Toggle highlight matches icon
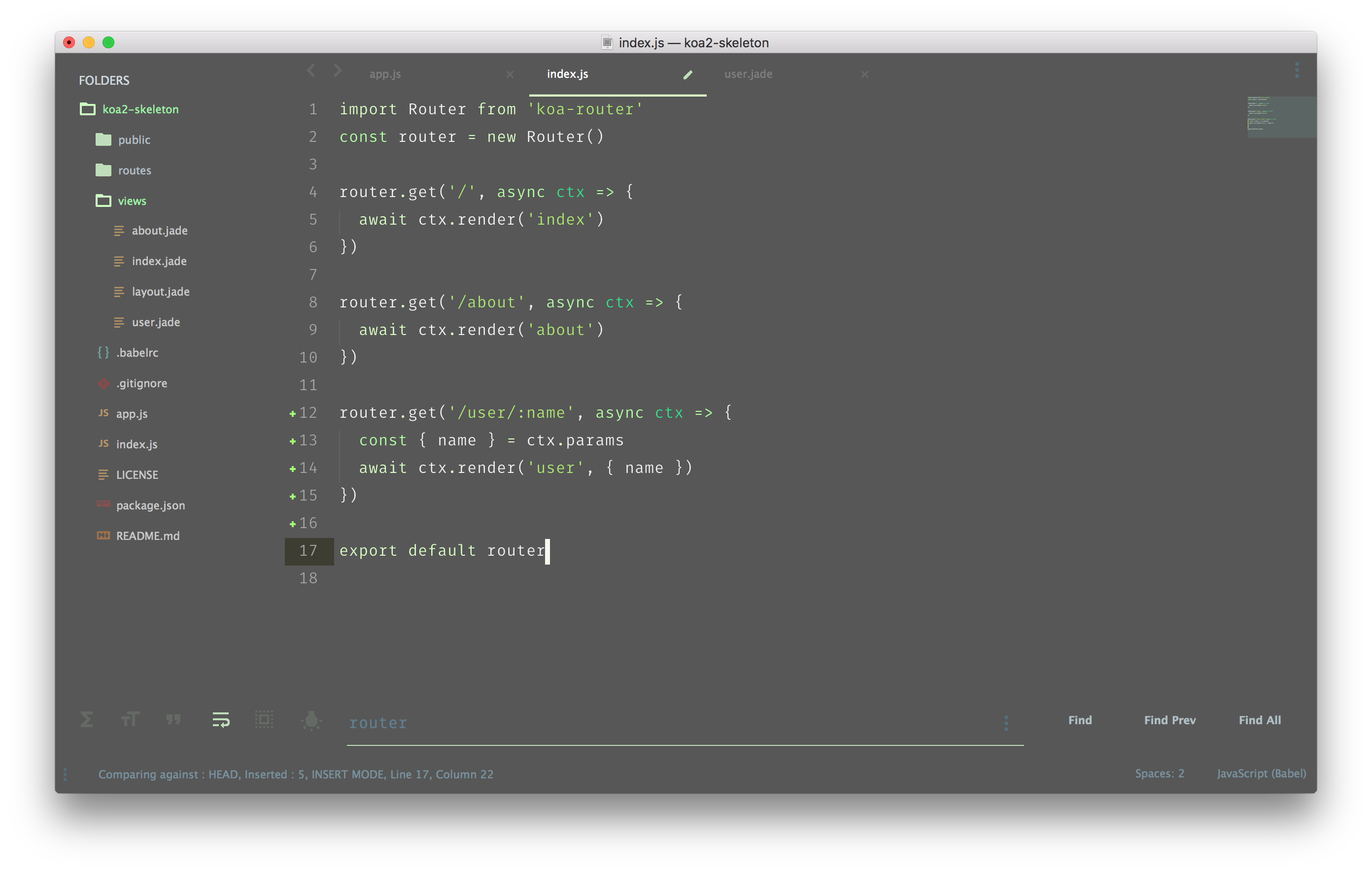Image resolution: width=1372 pixels, height=872 pixels. click(311, 720)
